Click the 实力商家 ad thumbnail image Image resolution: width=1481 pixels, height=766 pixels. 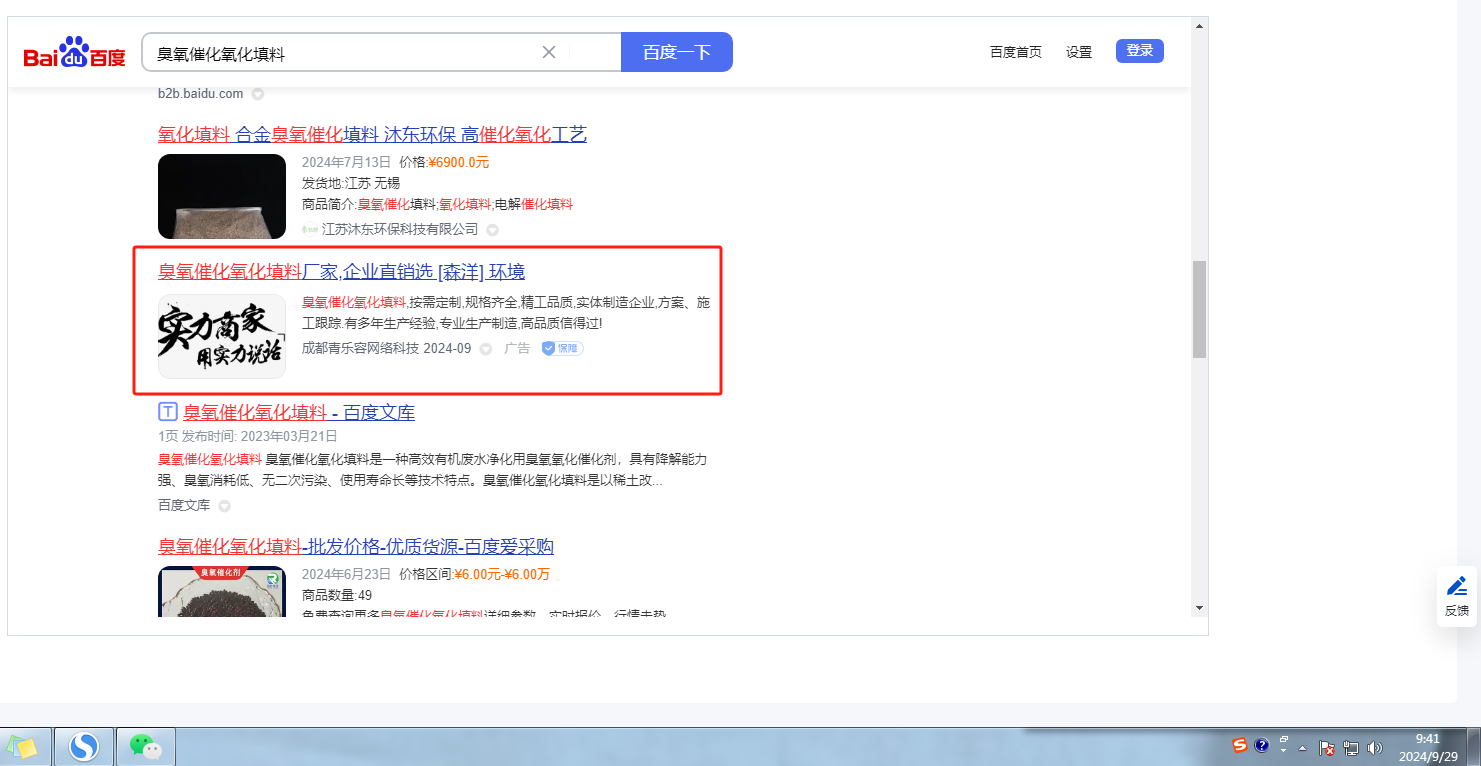(x=222, y=336)
